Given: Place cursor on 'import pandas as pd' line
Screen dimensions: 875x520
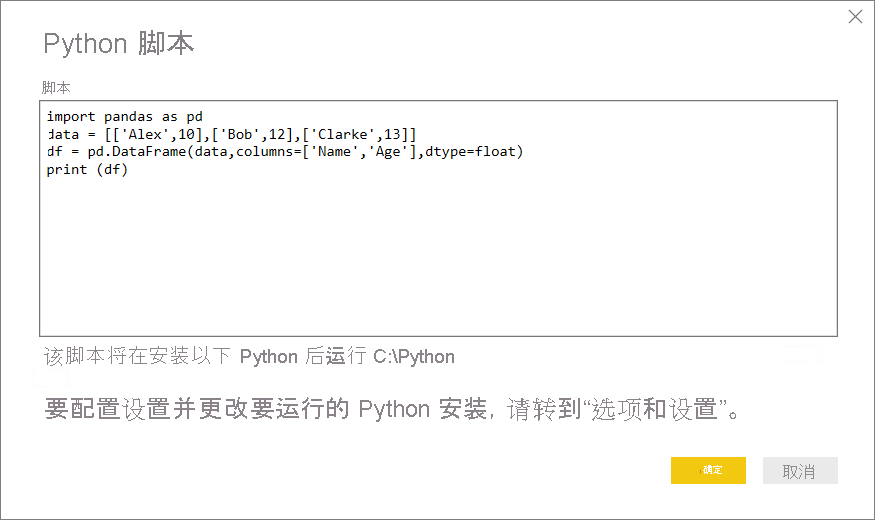Looking at the screenshot, I should pyautogui.click(x=124, y=116).
